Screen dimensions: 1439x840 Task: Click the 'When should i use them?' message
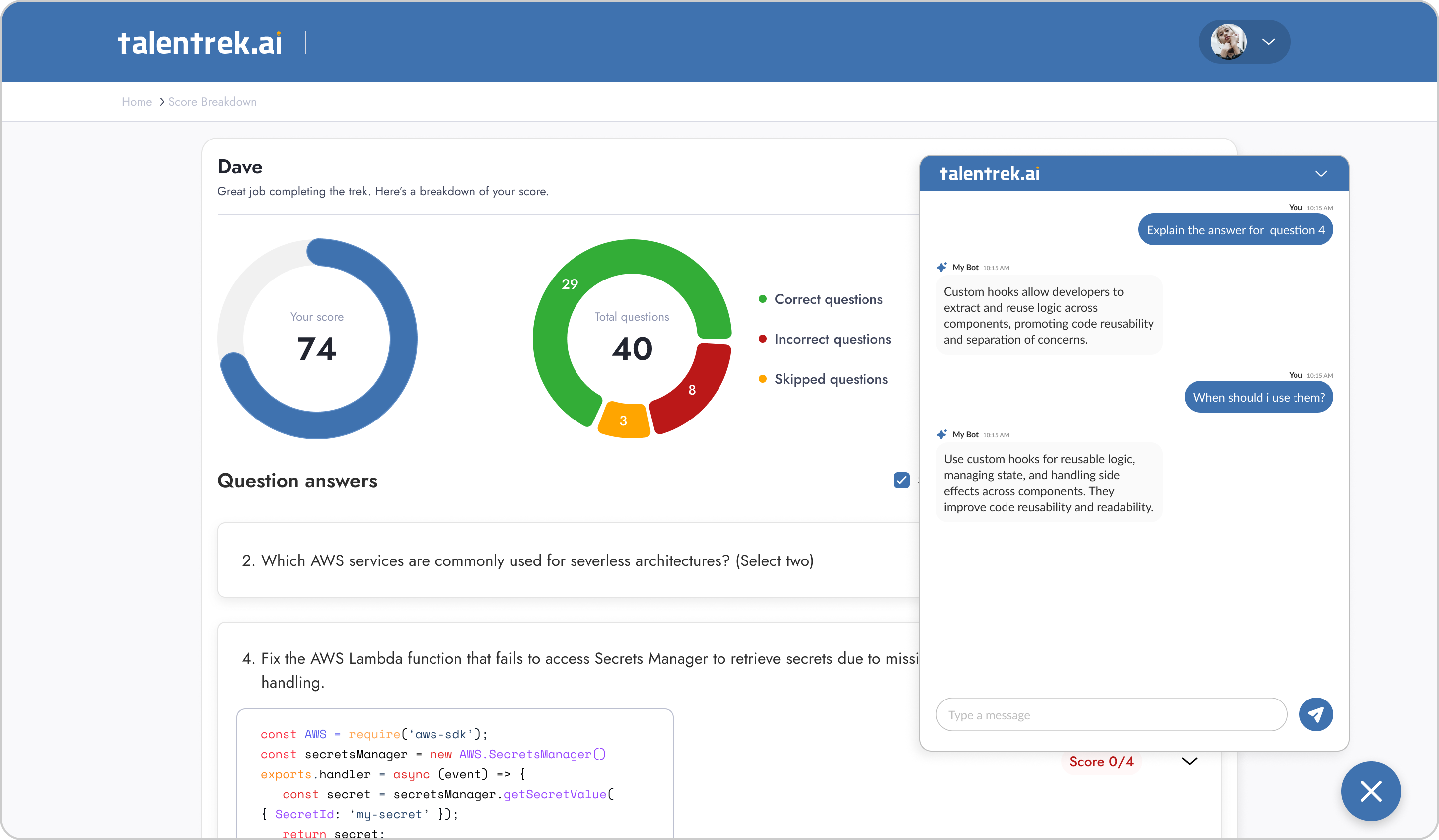(1259, 398)
